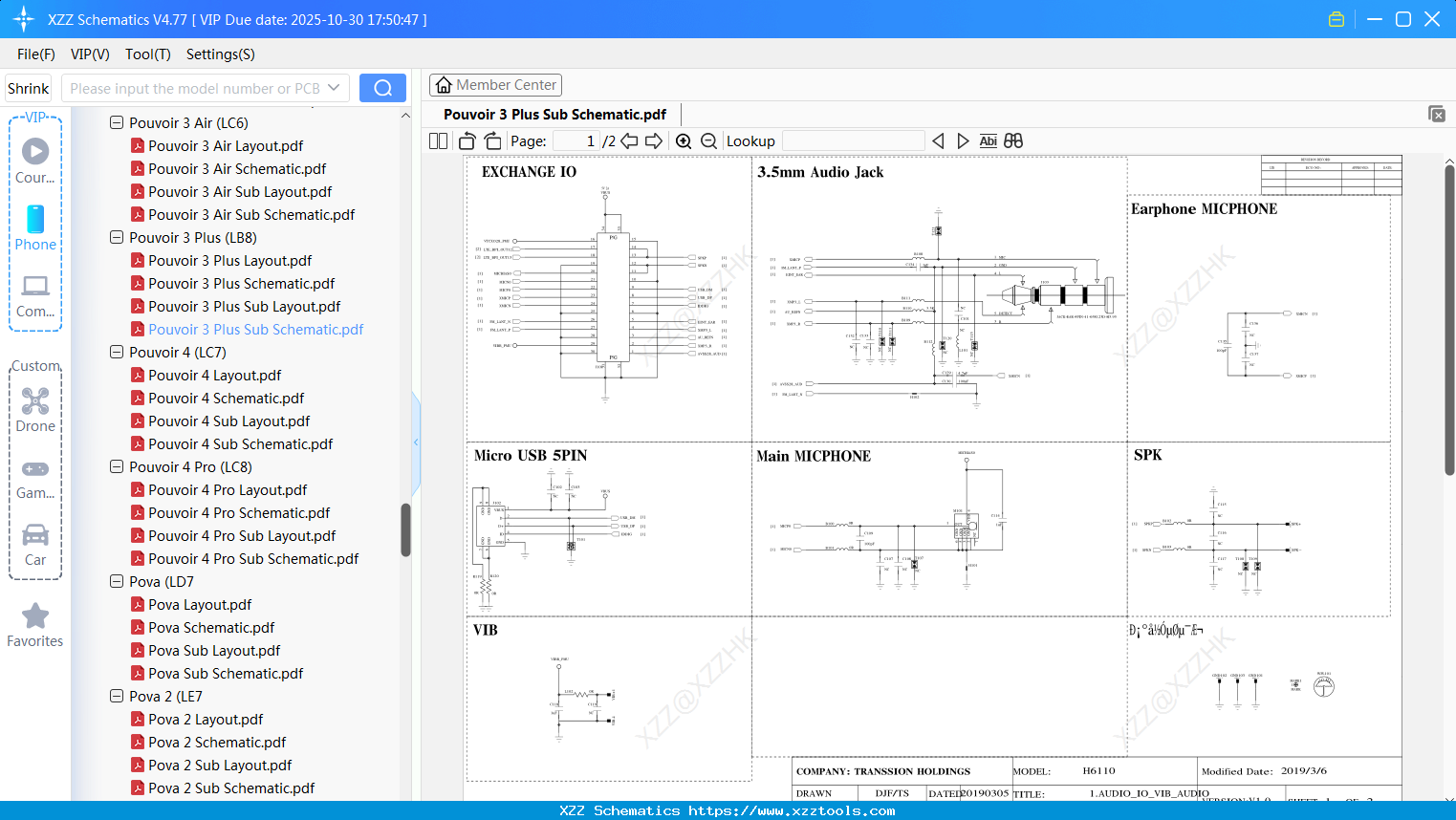Screen dimensions: 1456x820
Task: Toggle the highlight-all search results icon
Action: pos(1012,140)
